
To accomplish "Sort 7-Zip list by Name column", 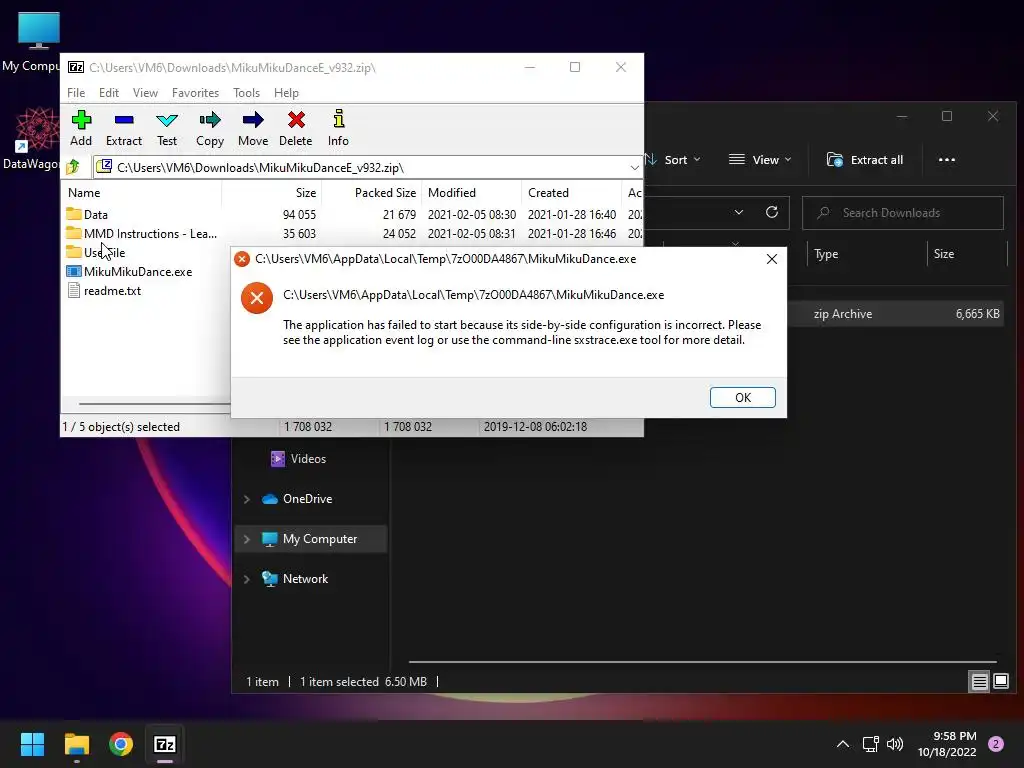I will pyautogui.click(x=142, y=193).
